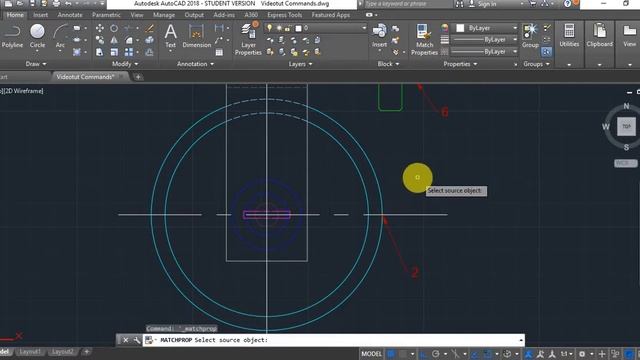Expand the Modify panel
Viewport: 640px width, 360px height.
tap(125, 64)
